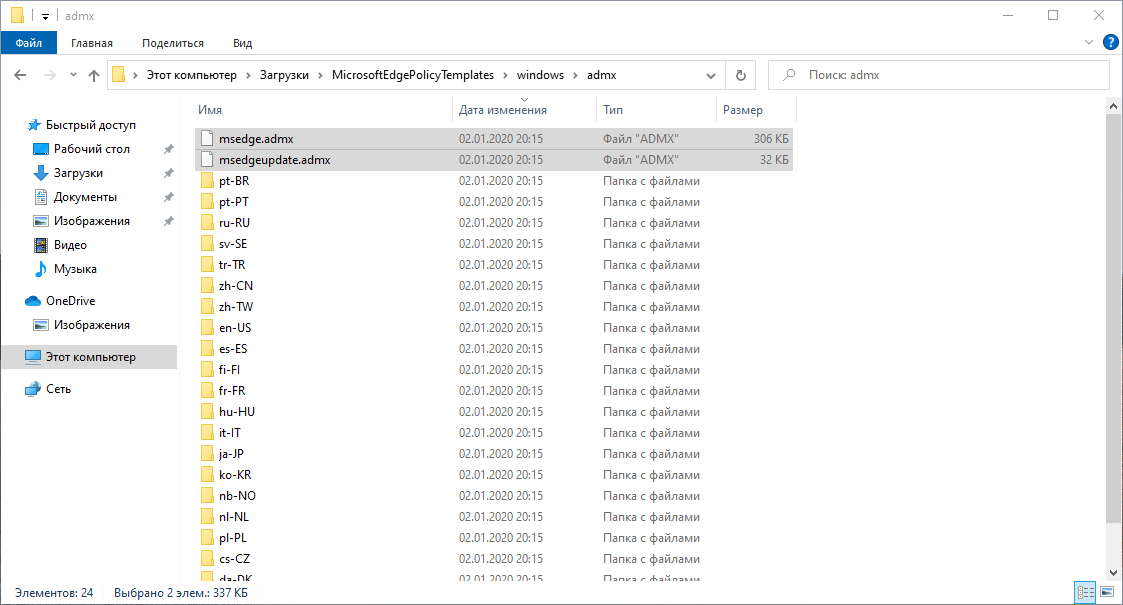
Task: Switch to the Вид ribbon tab
Action: click(x=241, y=42)
